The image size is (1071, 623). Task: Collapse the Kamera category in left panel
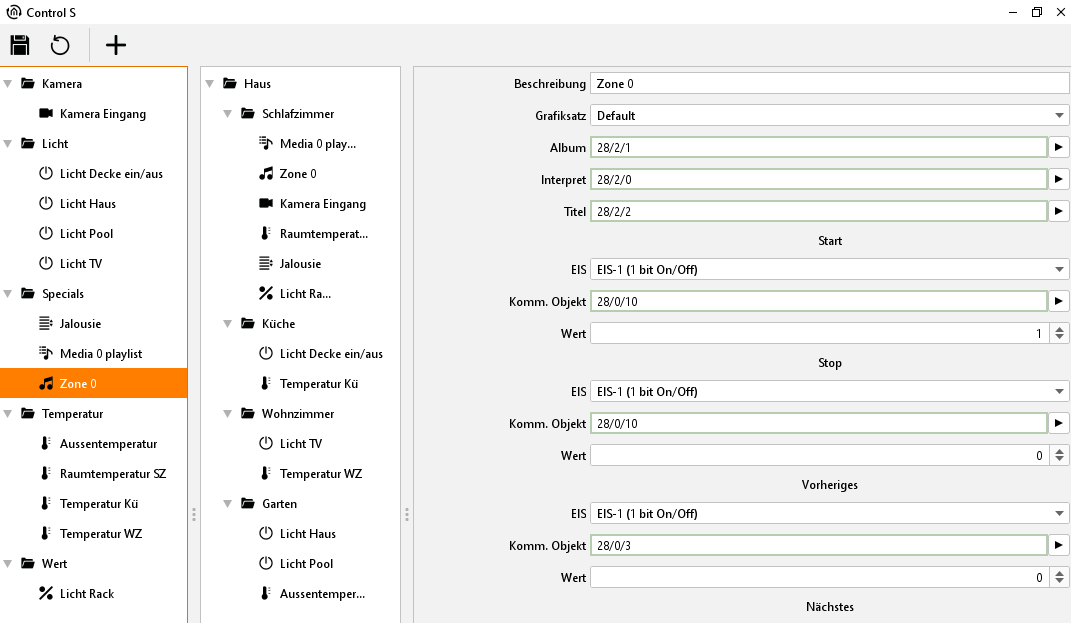click(x=8, y=84)
